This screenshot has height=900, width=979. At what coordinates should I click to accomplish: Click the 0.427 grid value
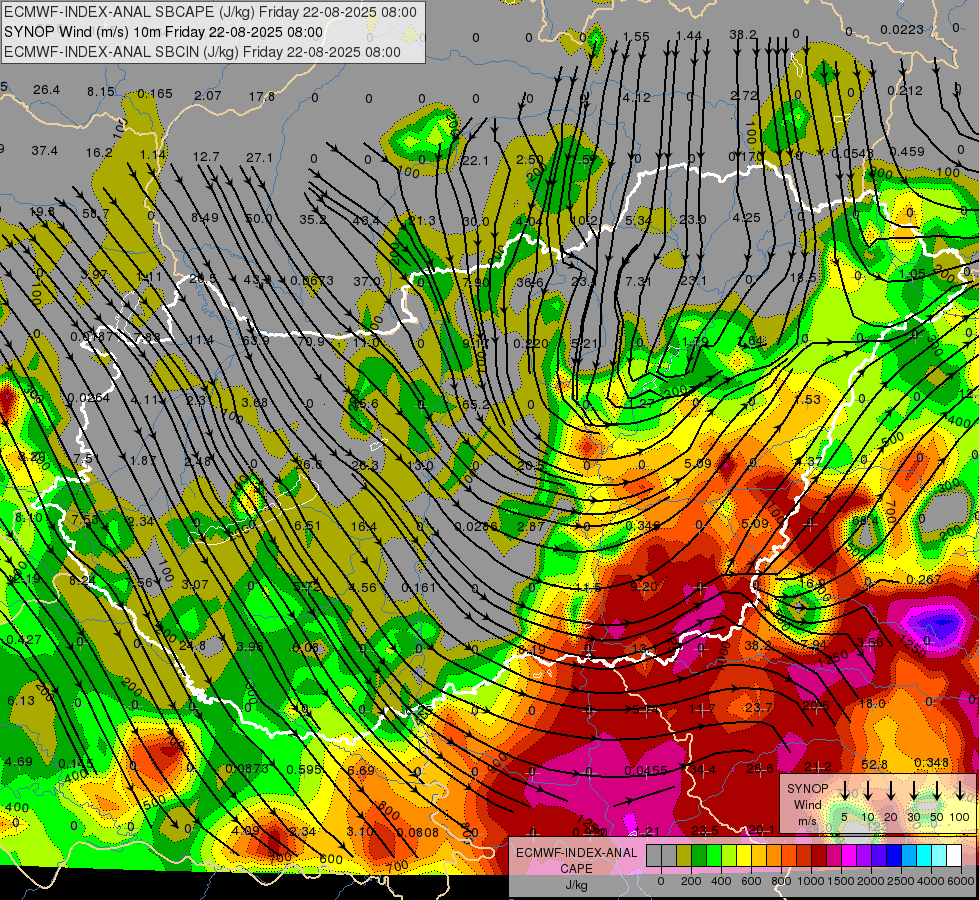point(24,640)
